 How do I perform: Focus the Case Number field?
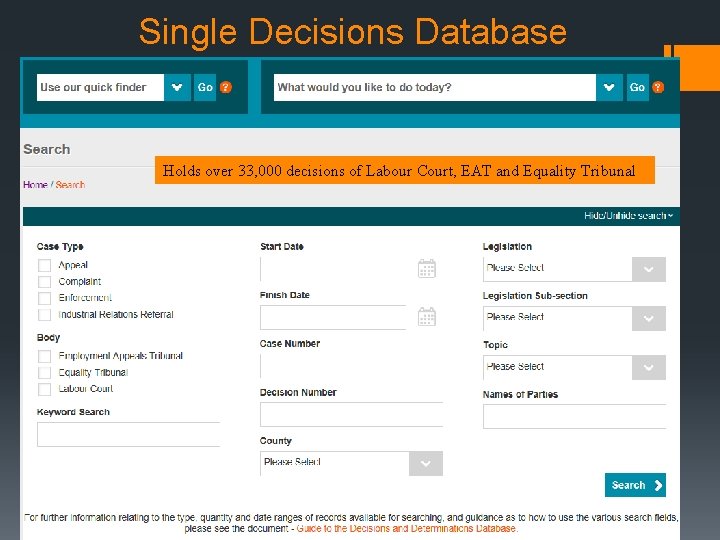tap(351, 366)
